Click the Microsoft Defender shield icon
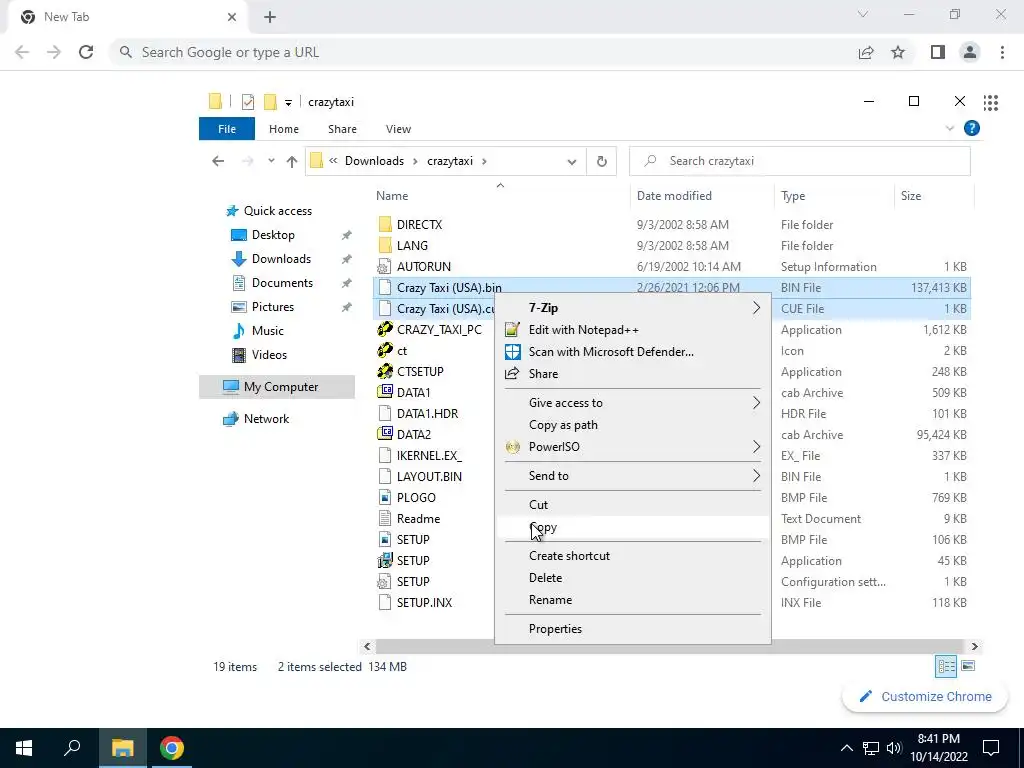 pyautogui.click(x=513, y=352)
